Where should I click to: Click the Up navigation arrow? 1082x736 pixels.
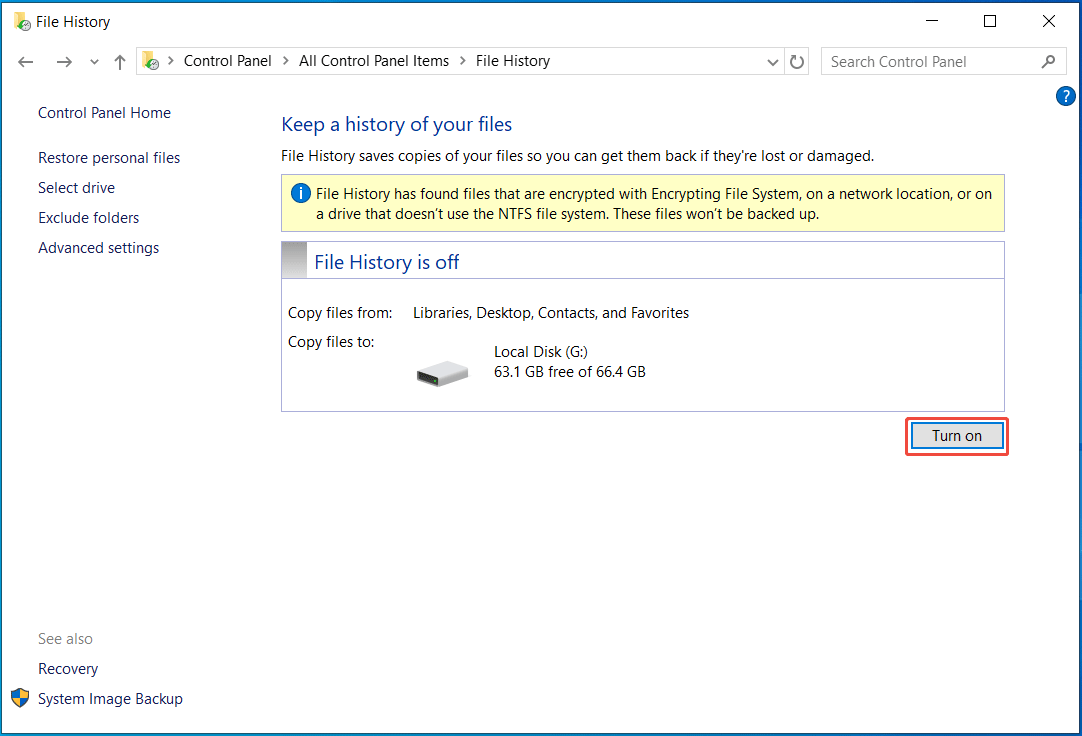pos(119,61)
